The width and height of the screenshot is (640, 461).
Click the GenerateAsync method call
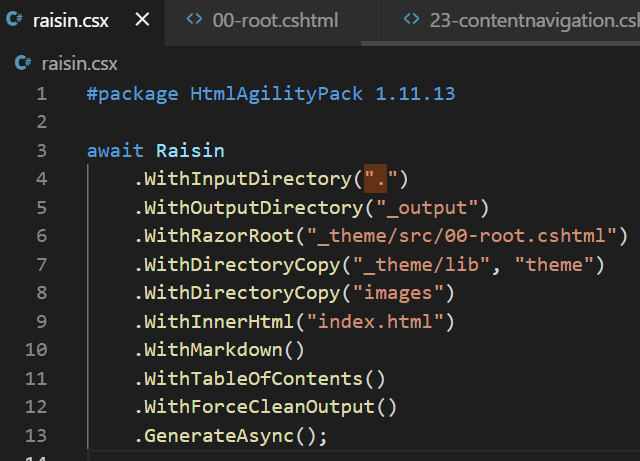[221, 437]
